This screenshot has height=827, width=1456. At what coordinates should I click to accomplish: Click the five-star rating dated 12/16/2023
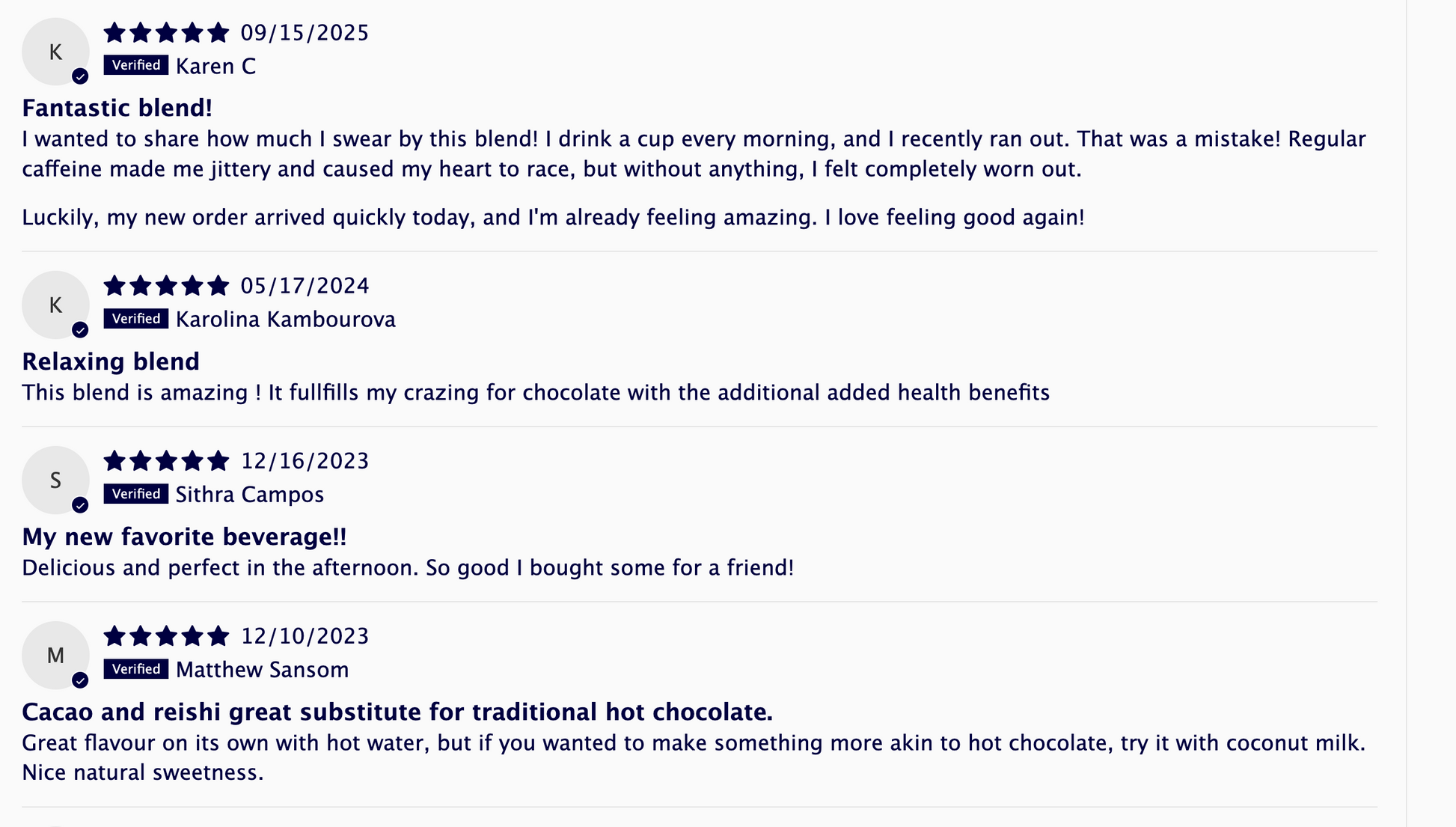tap(166, 461)
